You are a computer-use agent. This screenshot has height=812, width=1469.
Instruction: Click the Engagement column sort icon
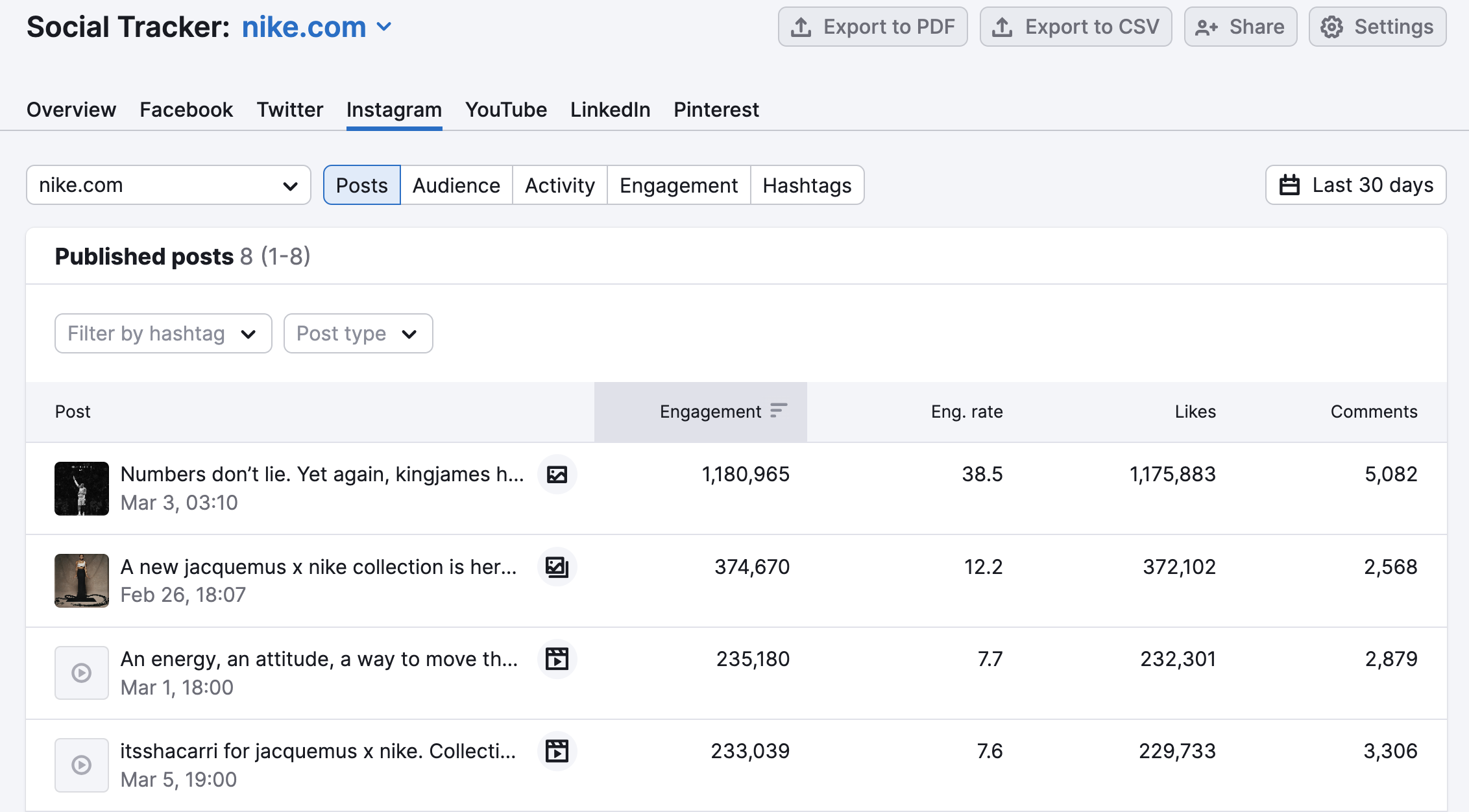tap(778, 411)
